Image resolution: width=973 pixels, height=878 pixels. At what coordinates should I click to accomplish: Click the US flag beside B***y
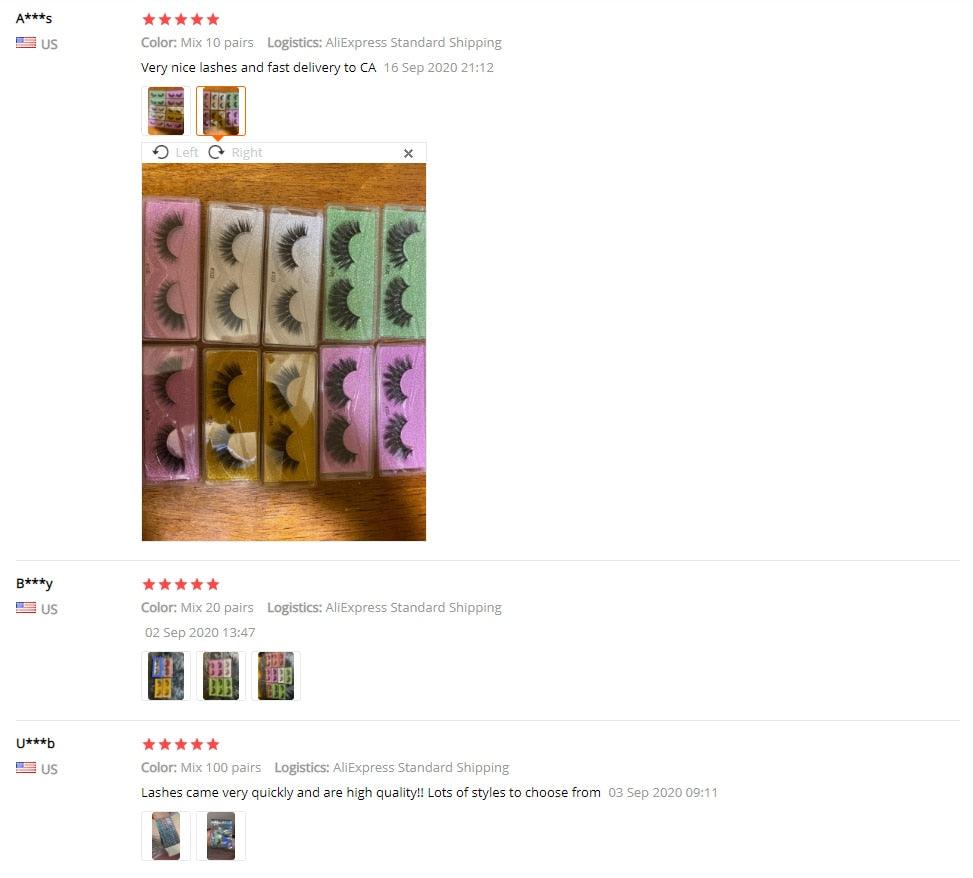point(26,607)
